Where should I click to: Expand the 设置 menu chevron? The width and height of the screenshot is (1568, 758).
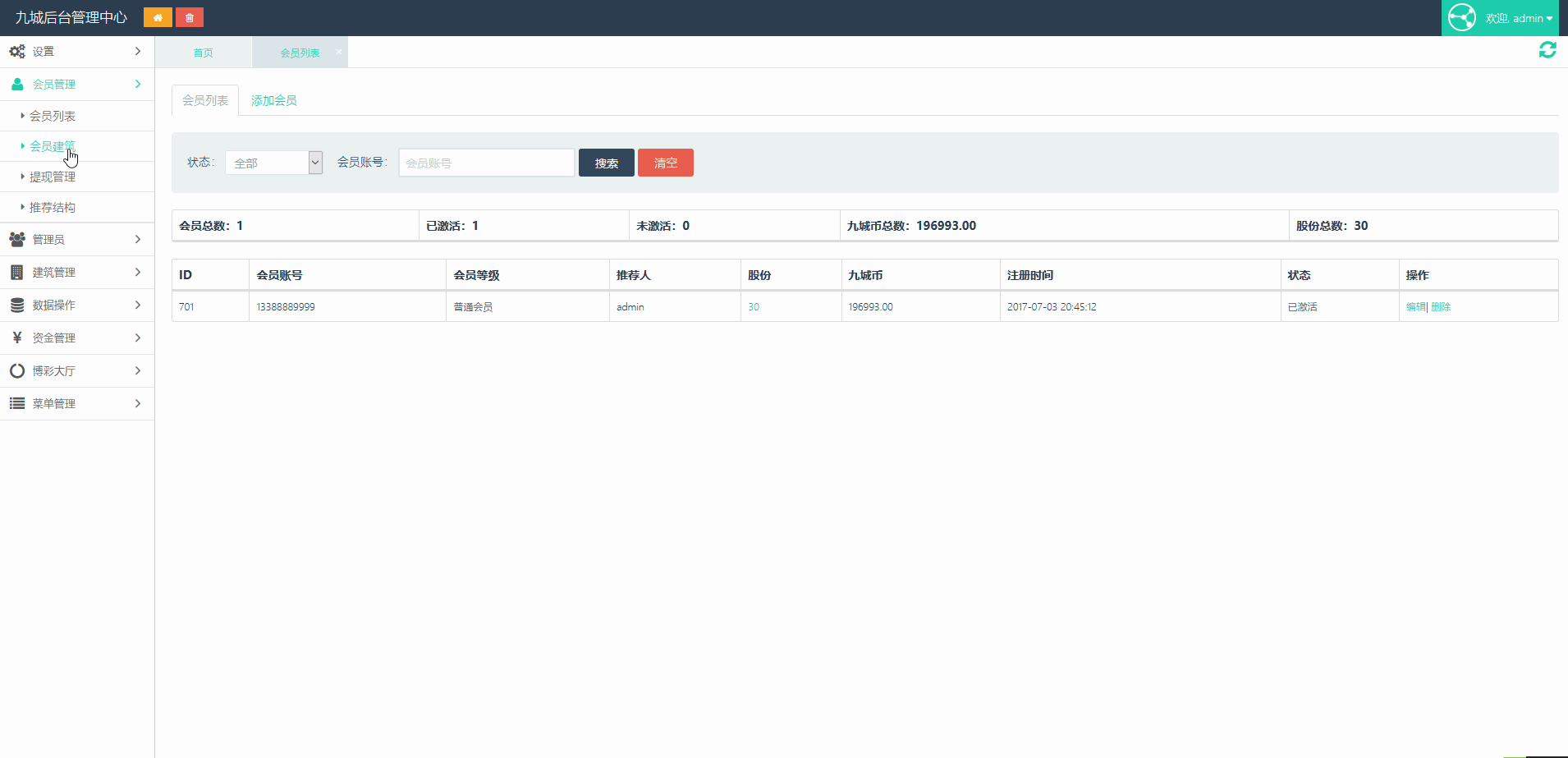(x=138, y=51)
